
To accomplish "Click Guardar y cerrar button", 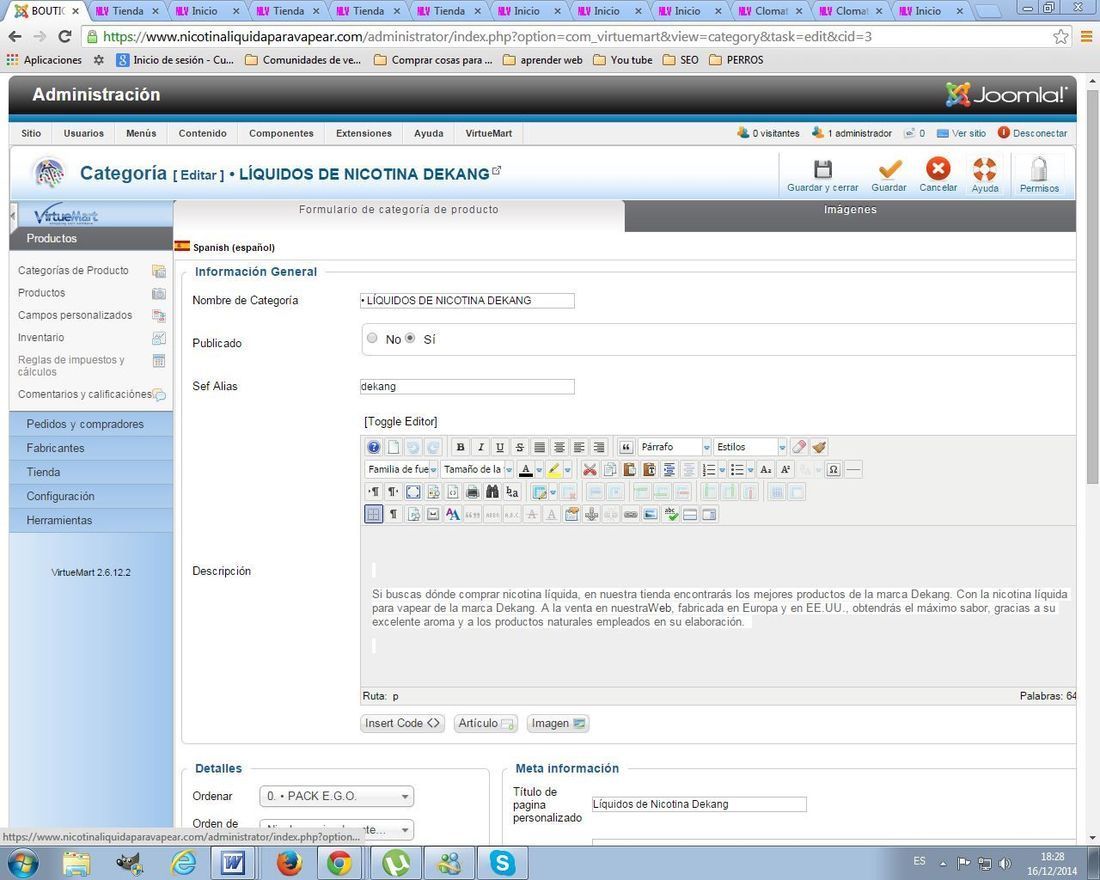I will 822,175.
